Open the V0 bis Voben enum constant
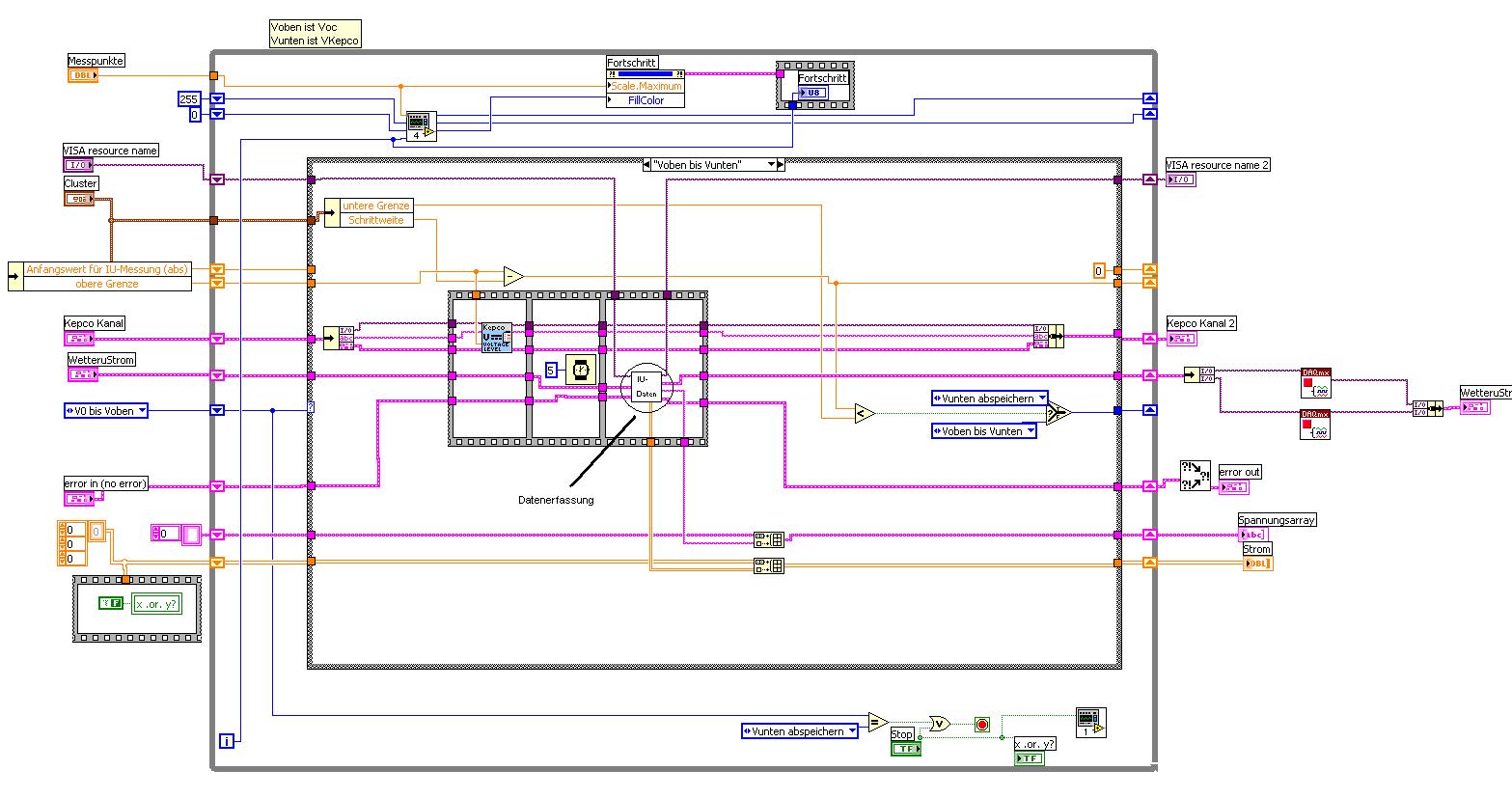The height and width of the screenshot is (798, 1512). 106,411
